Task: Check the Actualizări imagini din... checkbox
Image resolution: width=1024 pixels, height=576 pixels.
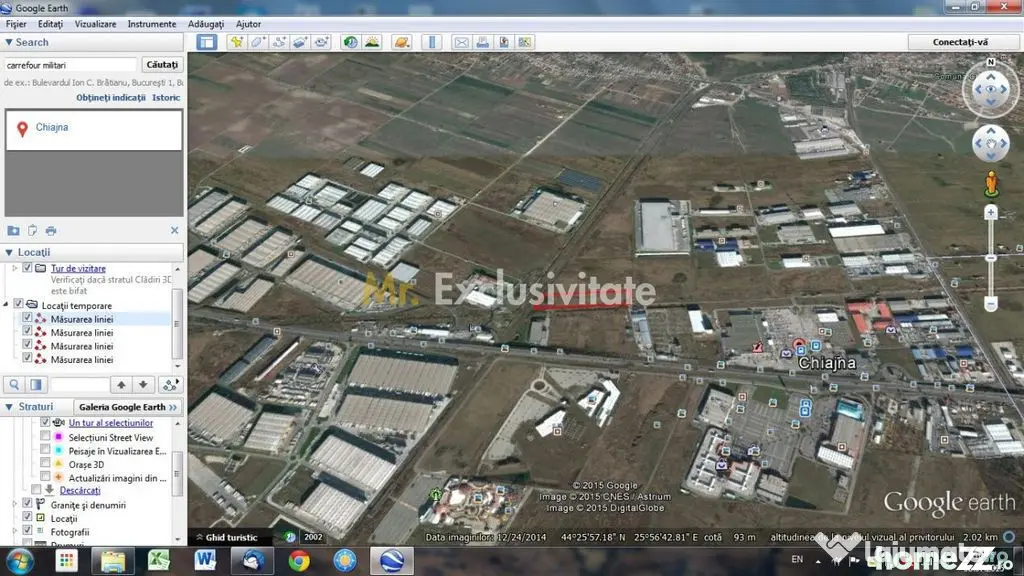Action: click(x=45, y=477)
